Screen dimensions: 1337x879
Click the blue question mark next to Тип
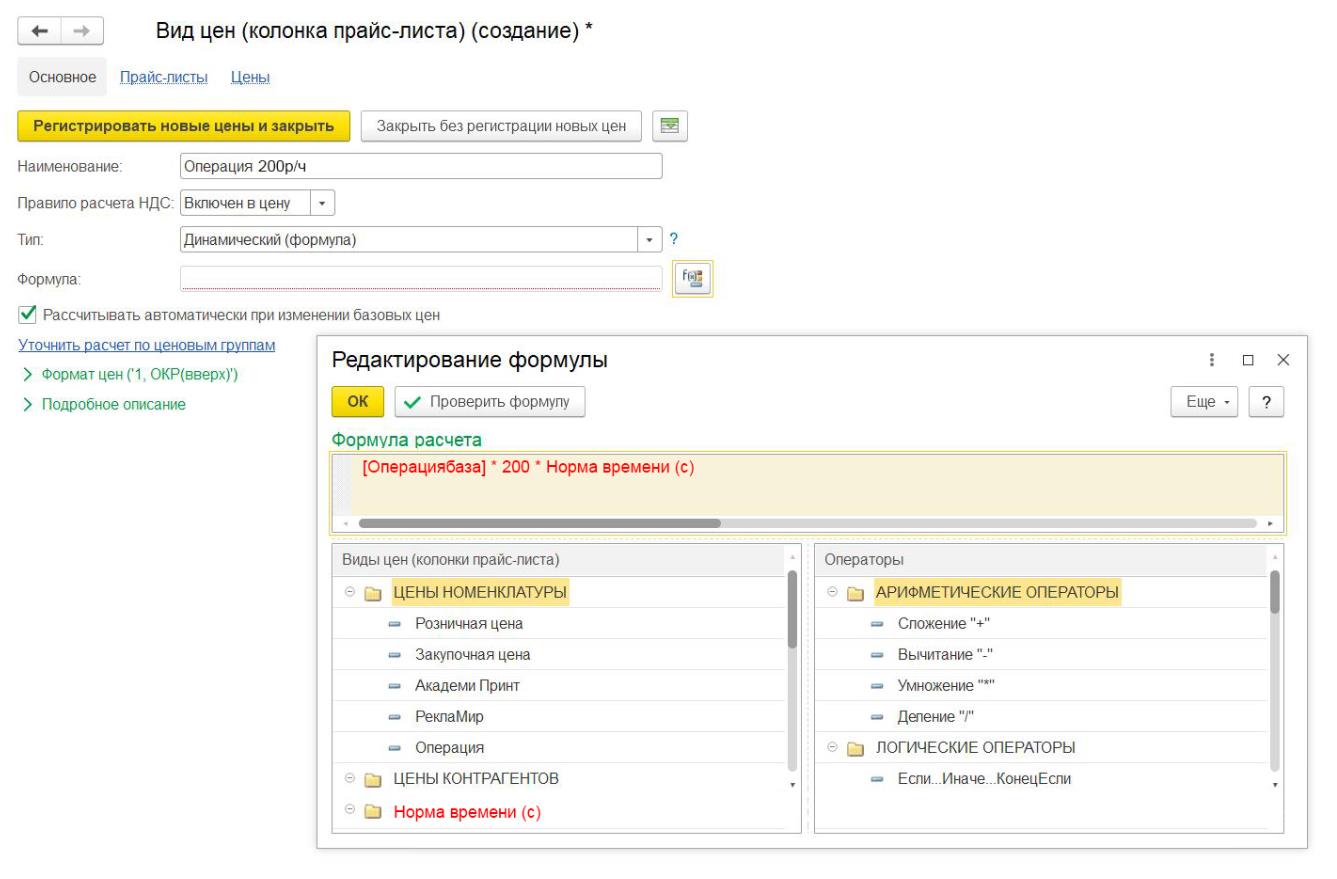[x=674, y=239]
